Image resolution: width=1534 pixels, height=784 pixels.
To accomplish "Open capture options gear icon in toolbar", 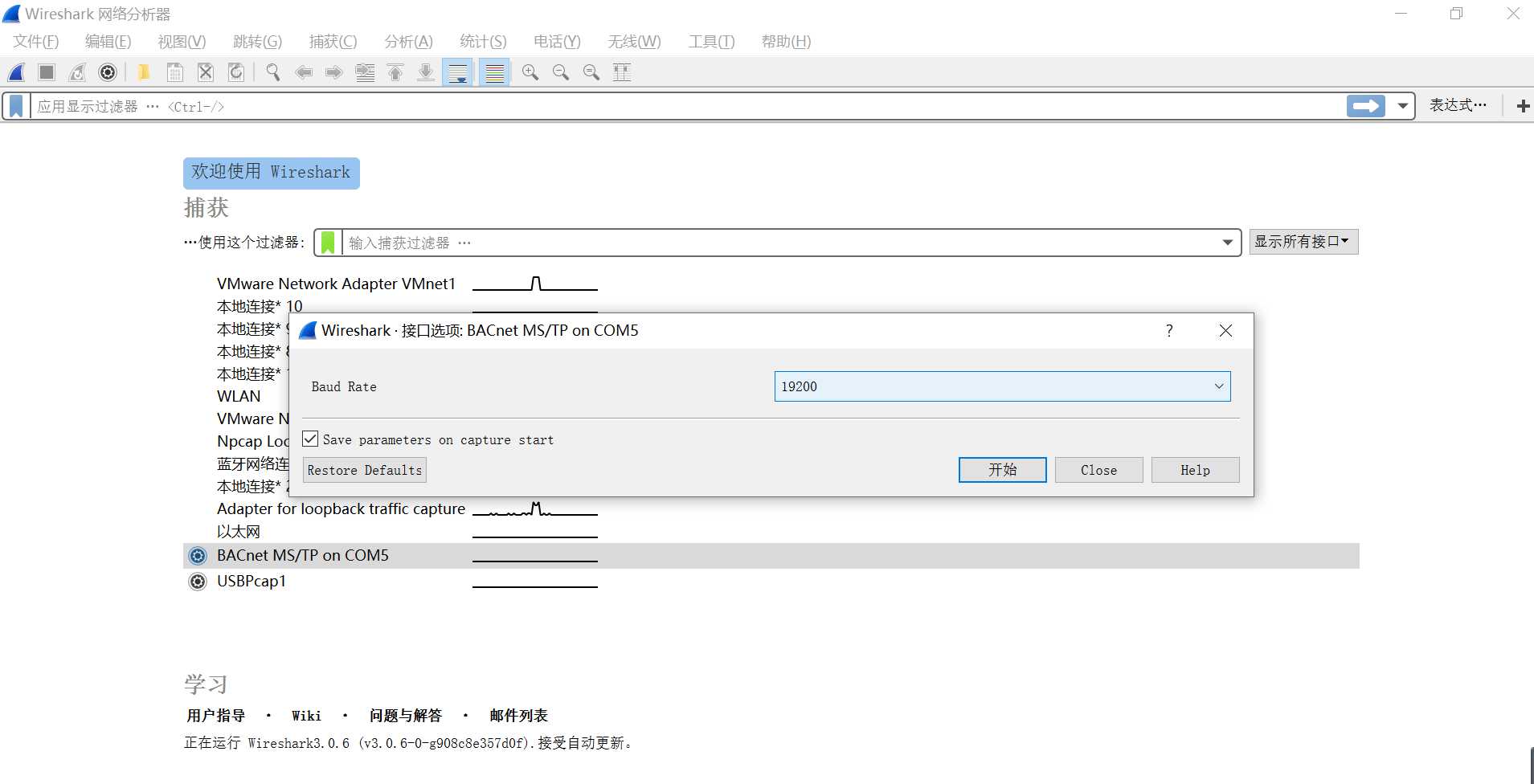I will pyautogui.click(x=108, y=72).
